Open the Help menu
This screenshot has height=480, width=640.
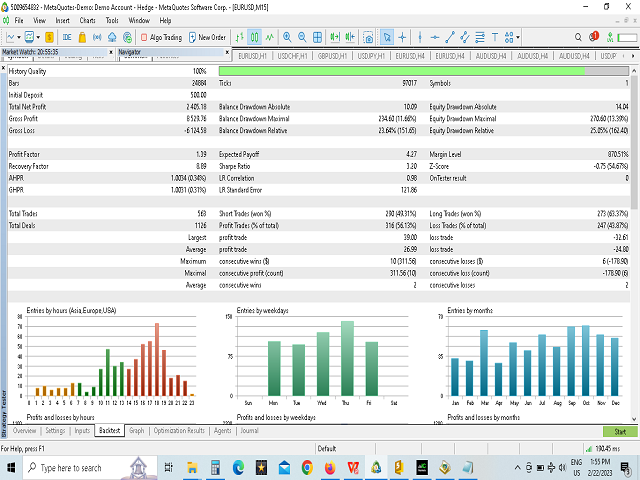(x=165, y=20)
